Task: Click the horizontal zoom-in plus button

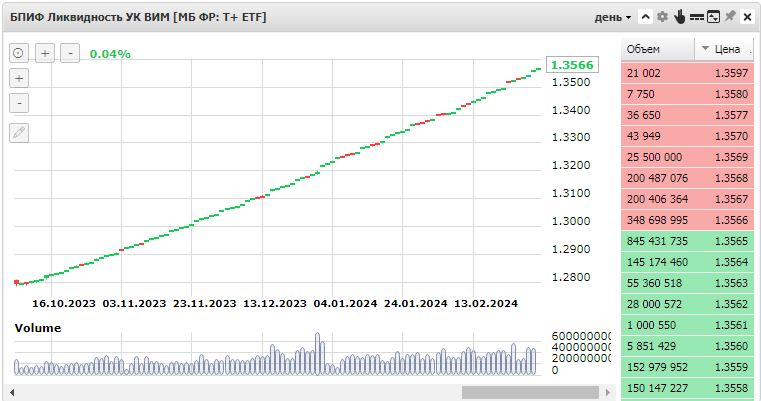Action: 44,53
